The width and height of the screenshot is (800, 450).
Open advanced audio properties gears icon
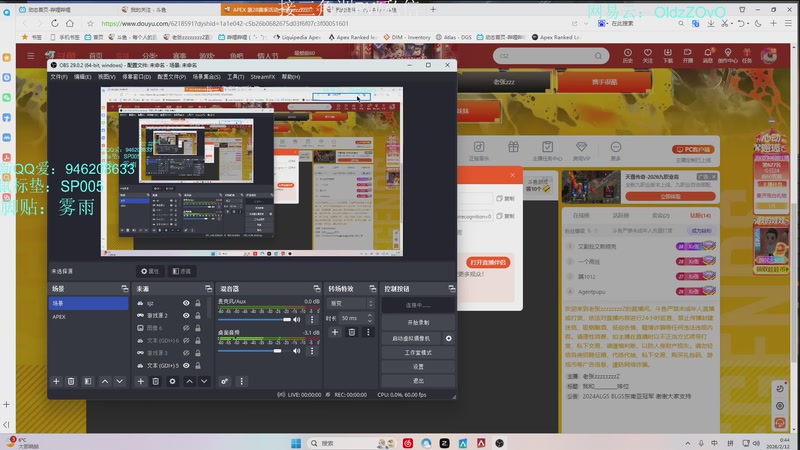(224, 381)
